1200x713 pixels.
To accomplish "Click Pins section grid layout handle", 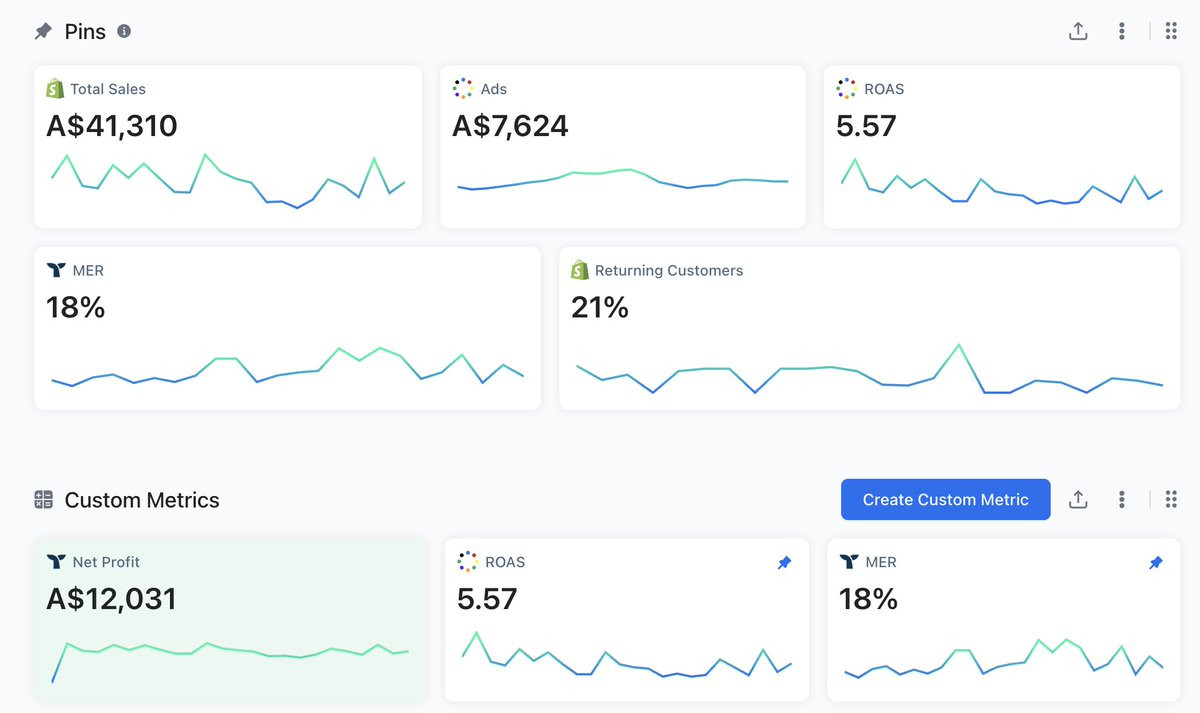I will [1171, 31].
